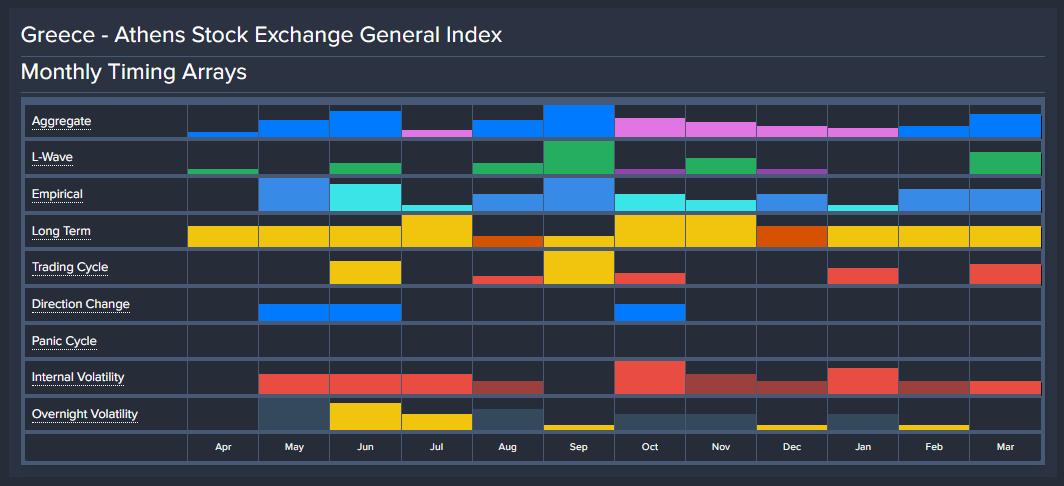Click the Overnight Volatility yellow bar for July
The width and height of the screenshot is (1064, 486).
coord(436,422)
